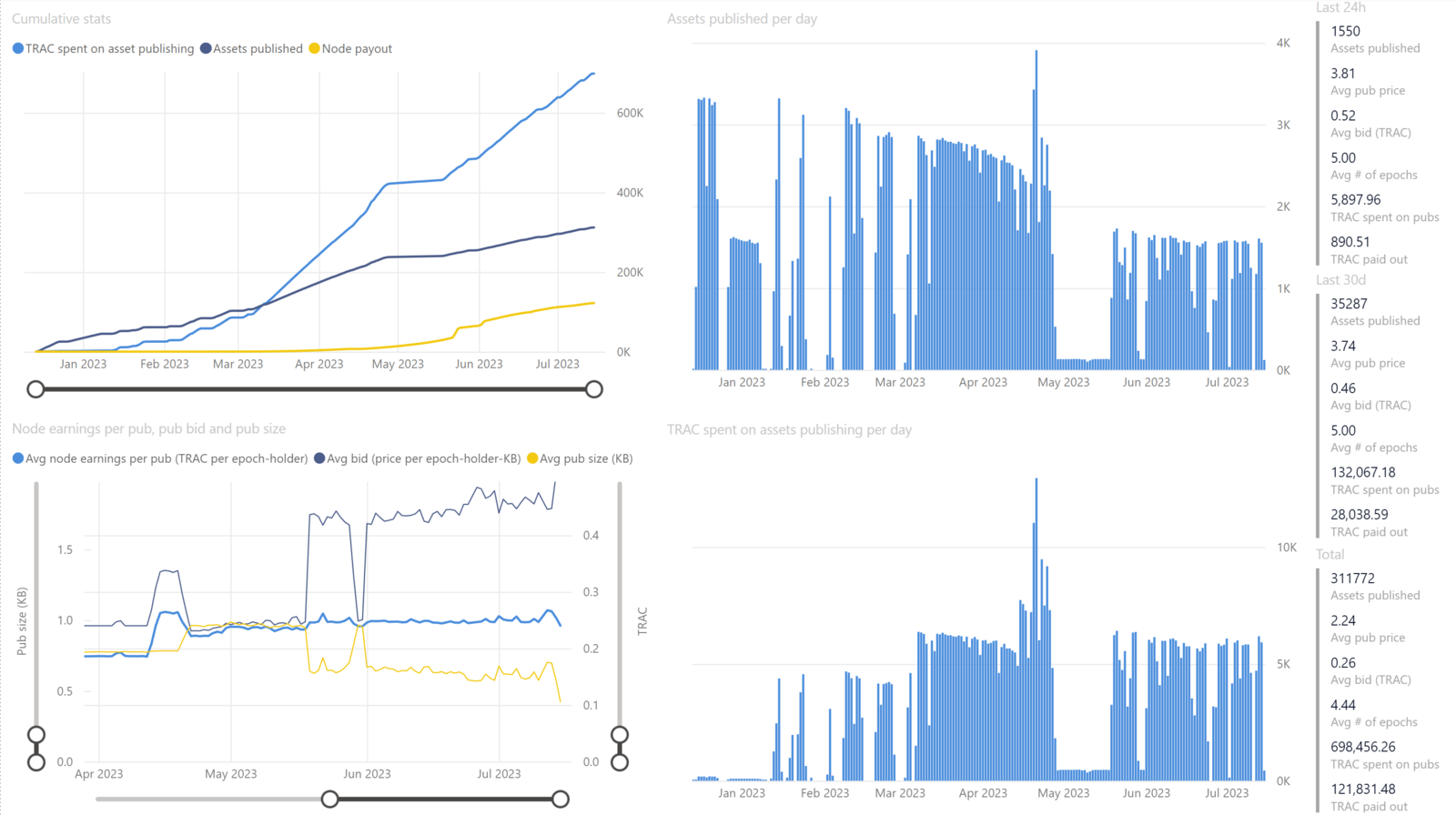Click TRAC axis title of node earnings chart

pyautogui.click(x=642, y=621)
